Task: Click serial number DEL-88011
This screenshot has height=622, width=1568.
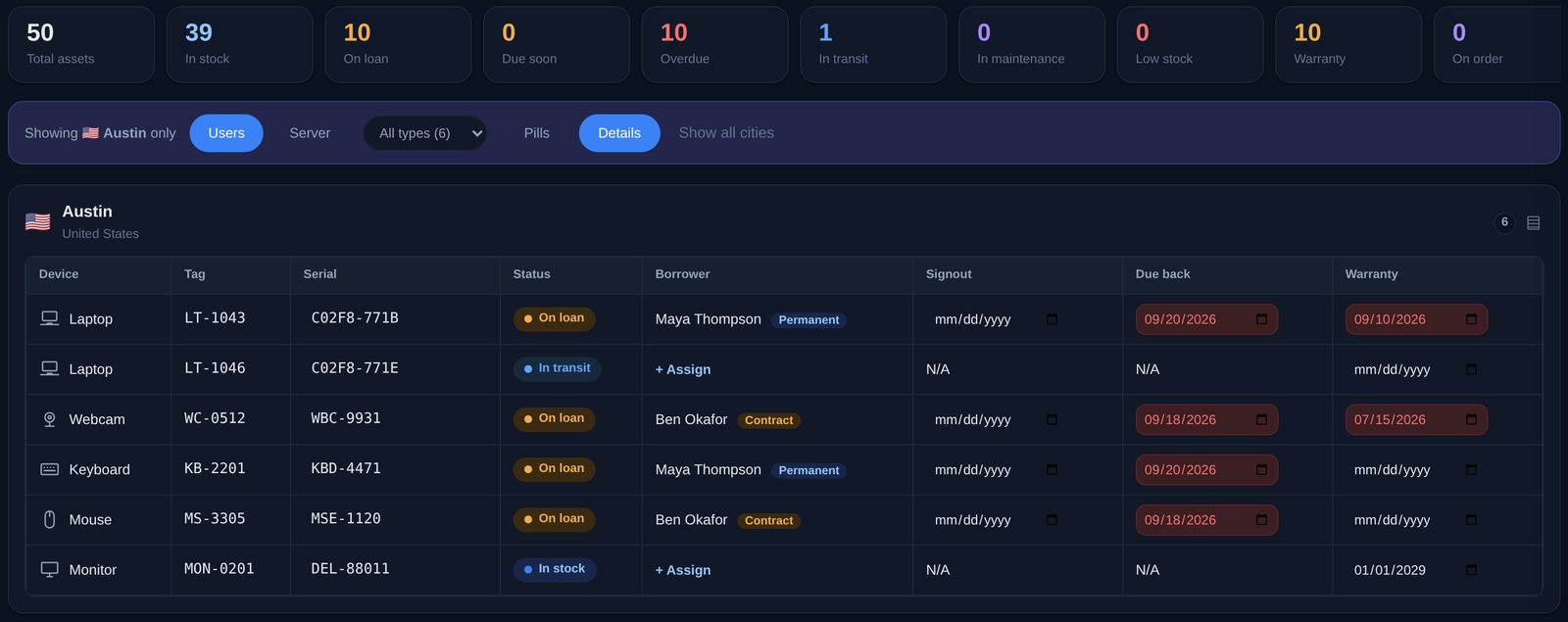Action: point(350,569)
